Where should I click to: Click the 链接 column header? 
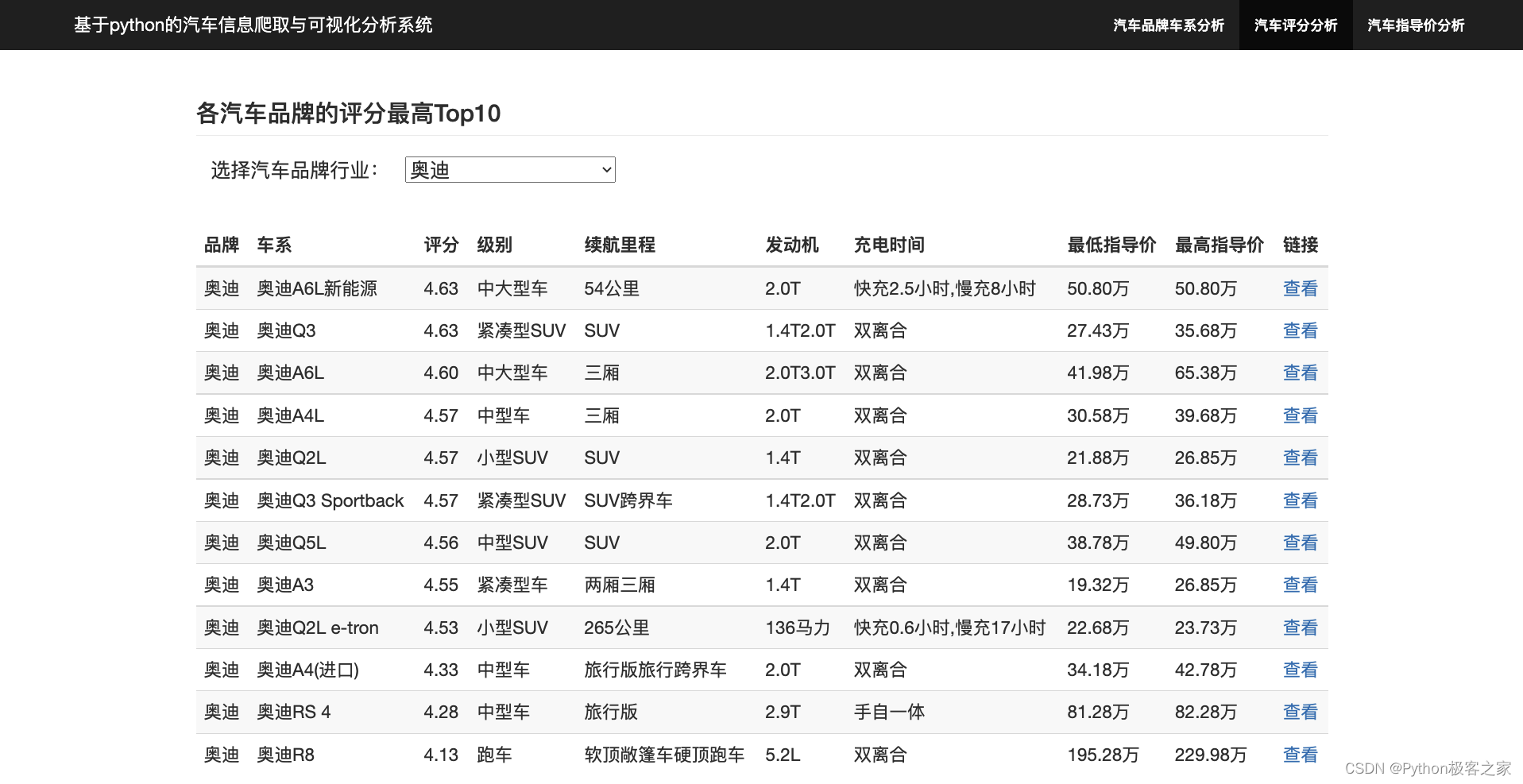click(x=1301, y=245)
